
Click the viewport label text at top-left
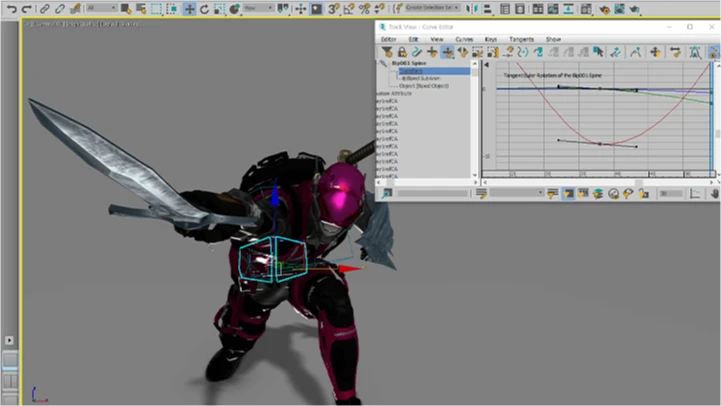point(84,23)
